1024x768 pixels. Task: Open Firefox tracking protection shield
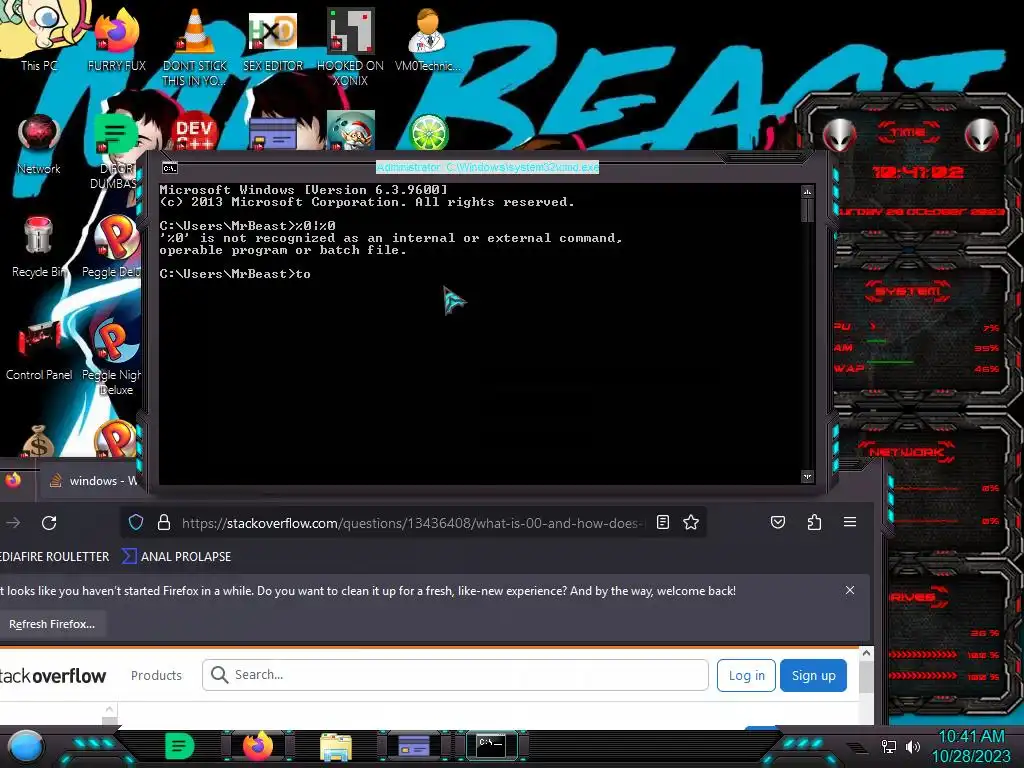(136, 522)
